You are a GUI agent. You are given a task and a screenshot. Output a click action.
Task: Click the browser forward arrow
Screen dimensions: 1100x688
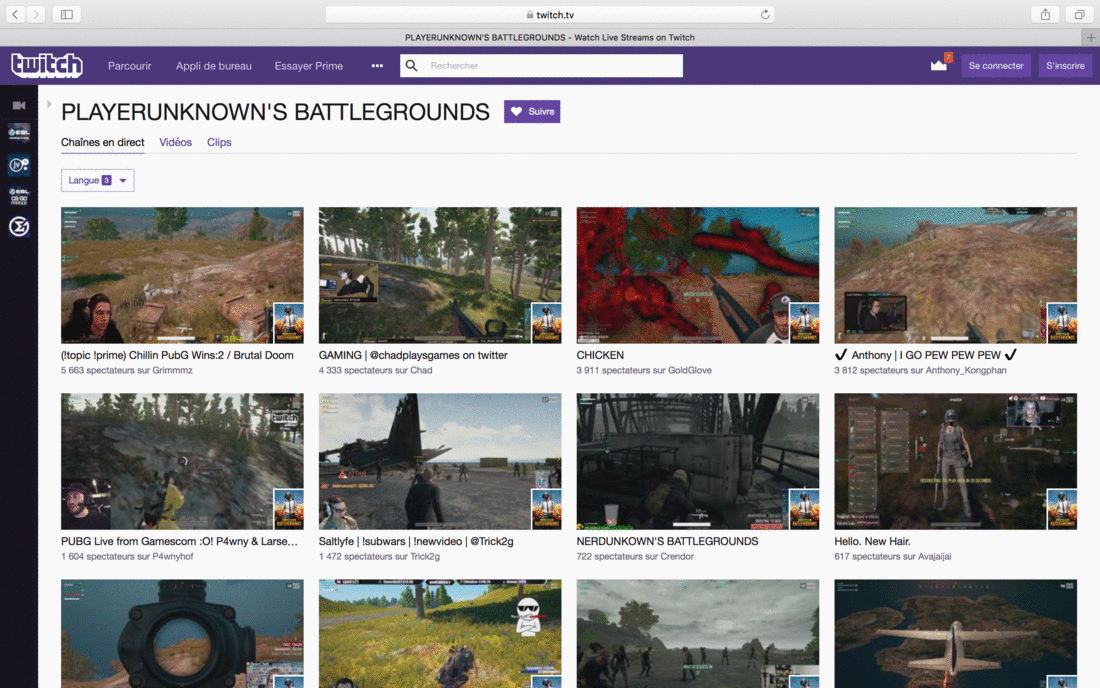pyautogui.click(x=36, y=14)
